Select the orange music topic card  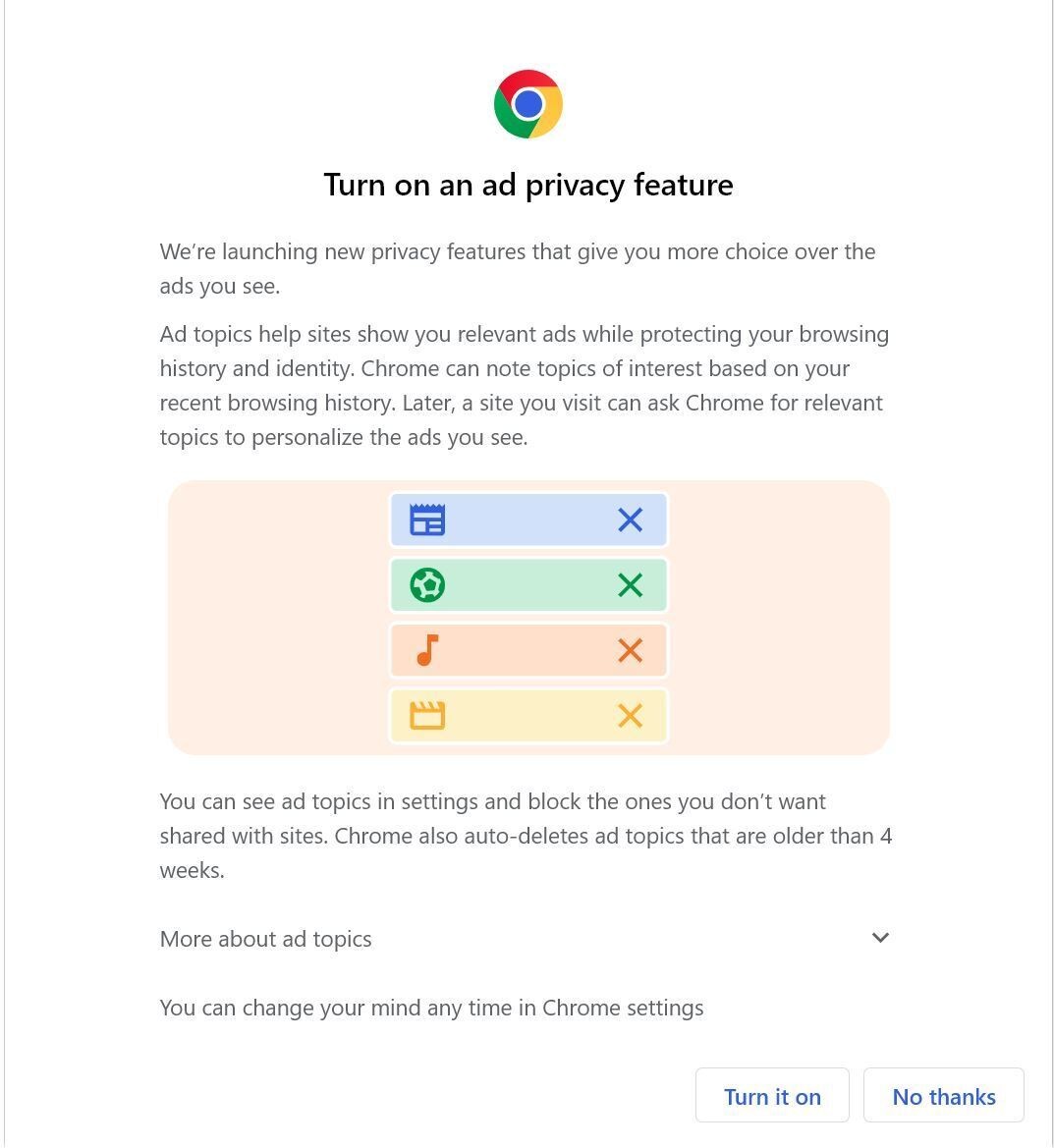click(528, 650)
